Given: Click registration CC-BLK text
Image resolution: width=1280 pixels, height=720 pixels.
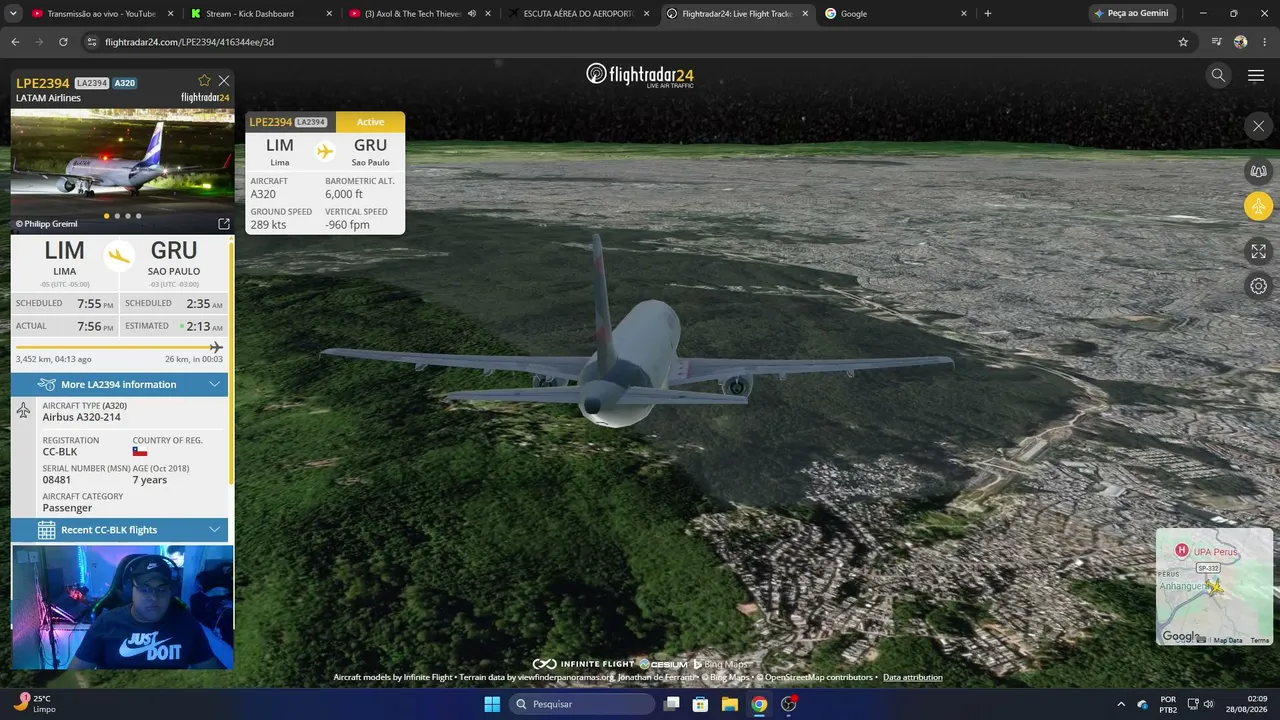Looking at the screenshot, I should tap(60, 452).
